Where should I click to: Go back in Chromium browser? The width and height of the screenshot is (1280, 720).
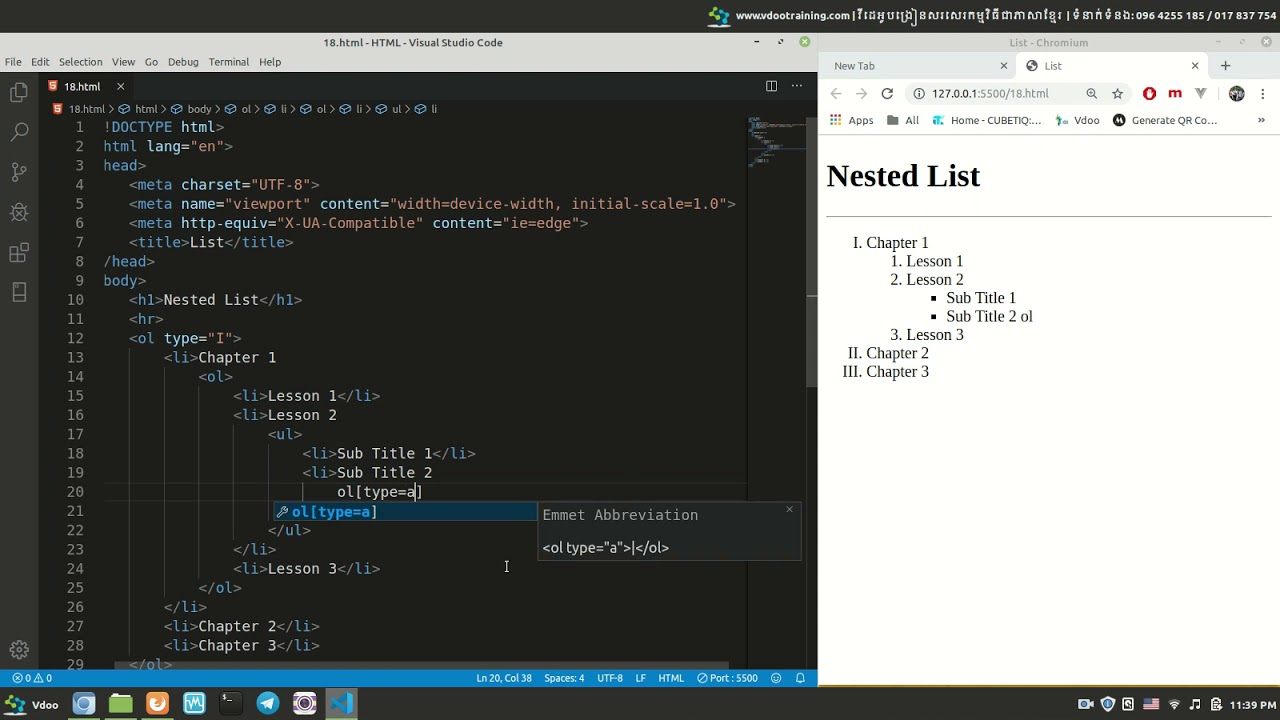point(836,93)
